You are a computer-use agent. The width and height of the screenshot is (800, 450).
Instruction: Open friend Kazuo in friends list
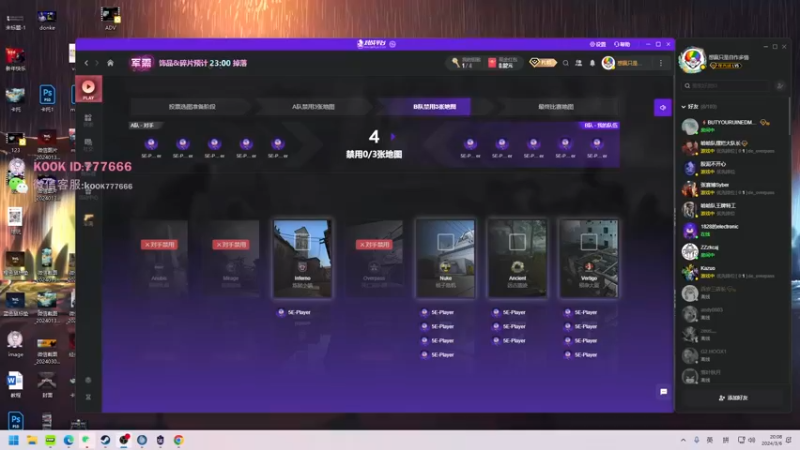(733, 272)
